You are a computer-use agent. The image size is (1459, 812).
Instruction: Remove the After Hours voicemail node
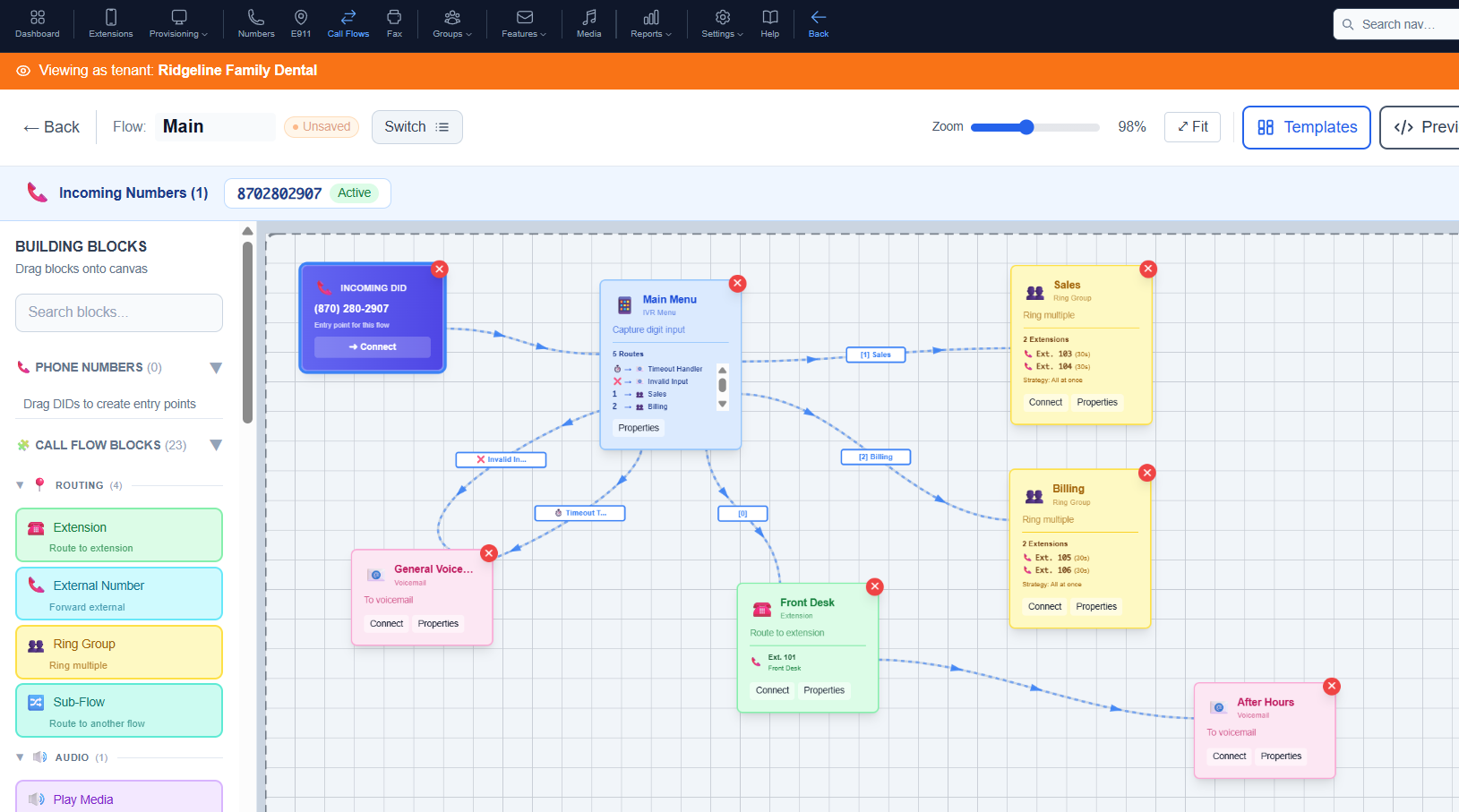1332,686
